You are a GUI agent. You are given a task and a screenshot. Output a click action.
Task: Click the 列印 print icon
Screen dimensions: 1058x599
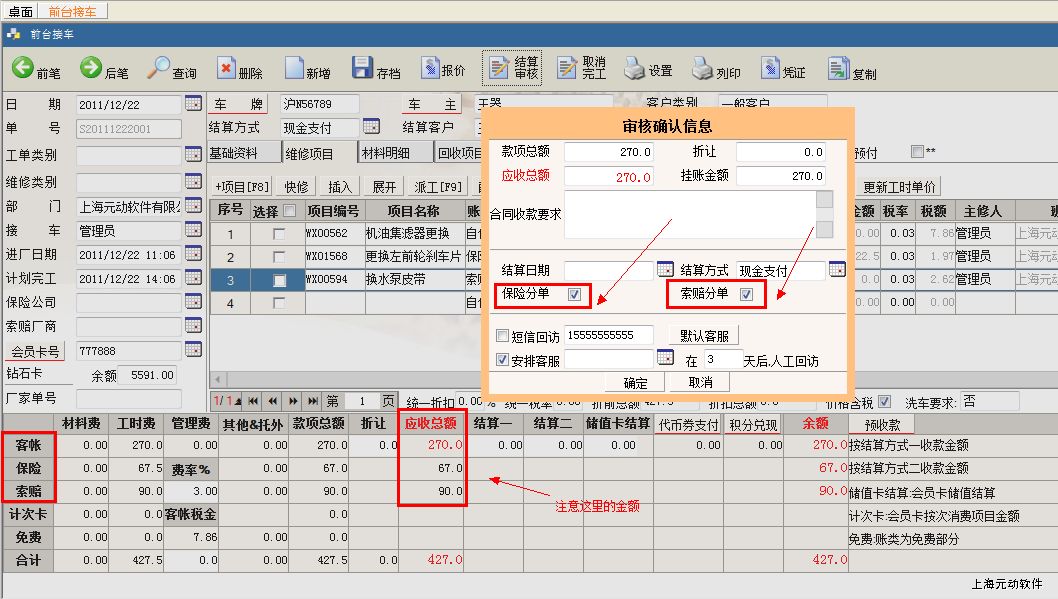tap(700, 68)
